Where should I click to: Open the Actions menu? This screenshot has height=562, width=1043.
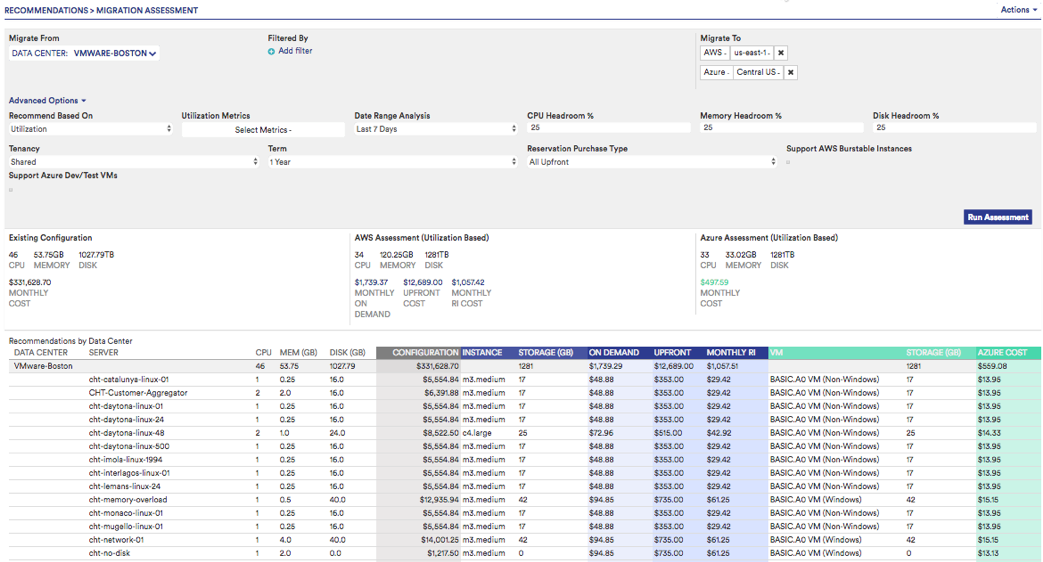[x=1018, y=10]
